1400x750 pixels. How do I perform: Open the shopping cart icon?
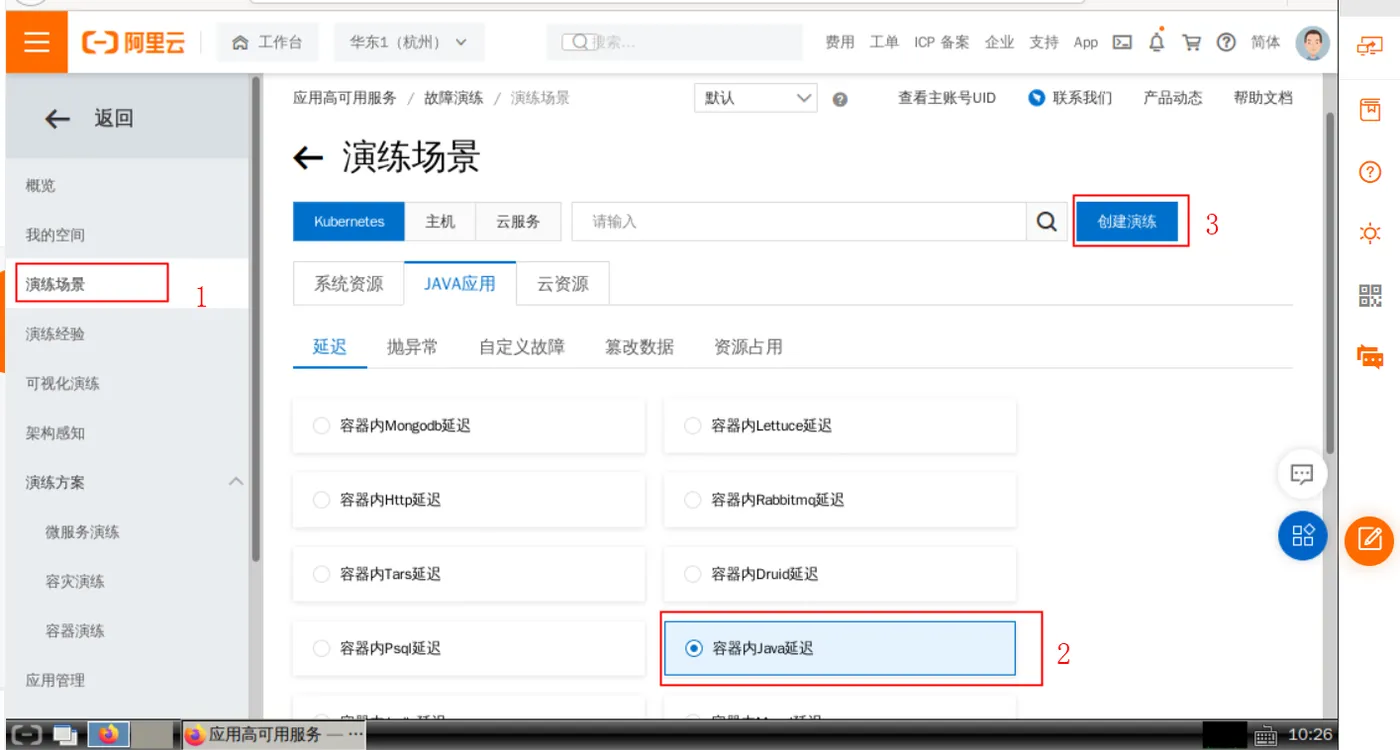1191,42
